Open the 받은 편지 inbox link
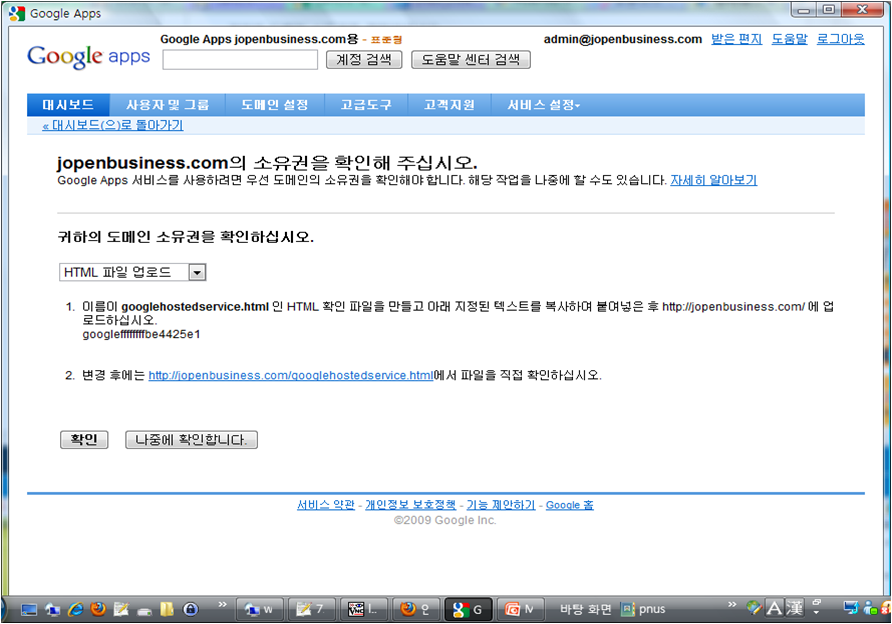The height and width of the screenshot is (624, 892). [x=737, y=39]
